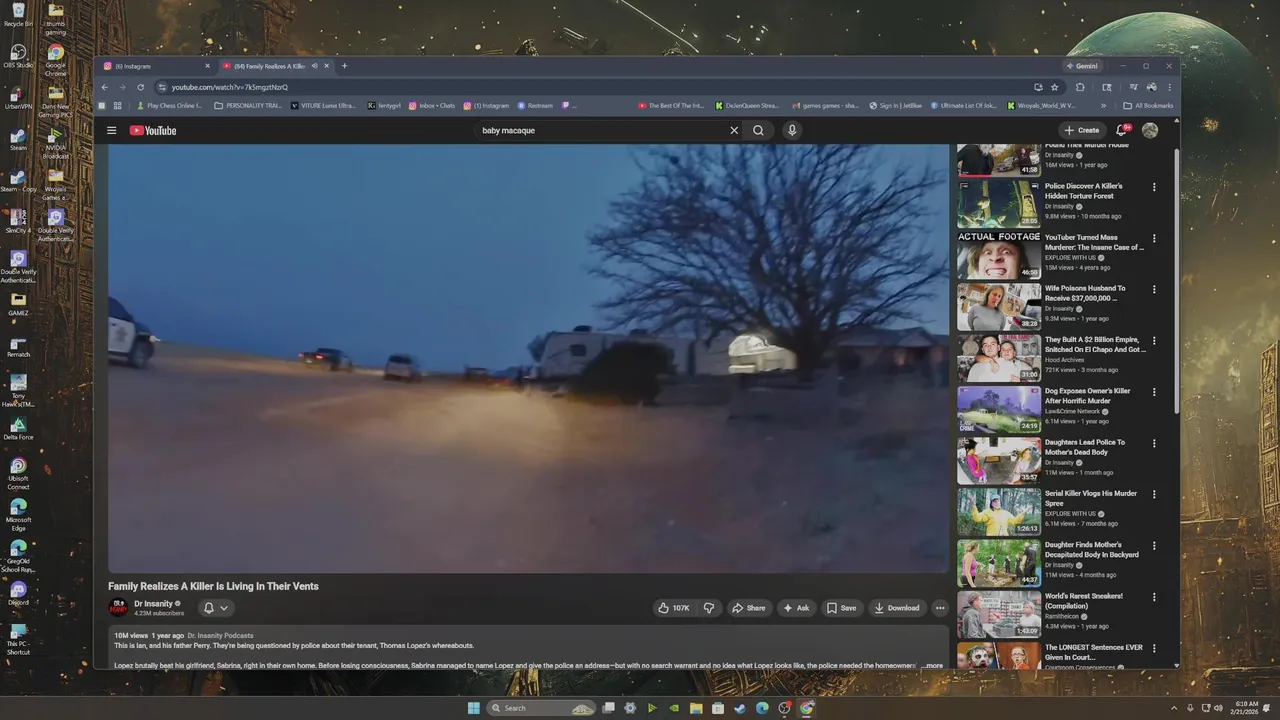Show hidden system tray icons

(1176, 708)
